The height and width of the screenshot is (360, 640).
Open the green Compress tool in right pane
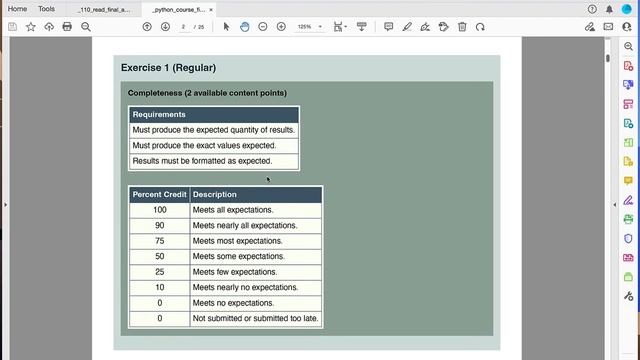(x=628, y=142)
